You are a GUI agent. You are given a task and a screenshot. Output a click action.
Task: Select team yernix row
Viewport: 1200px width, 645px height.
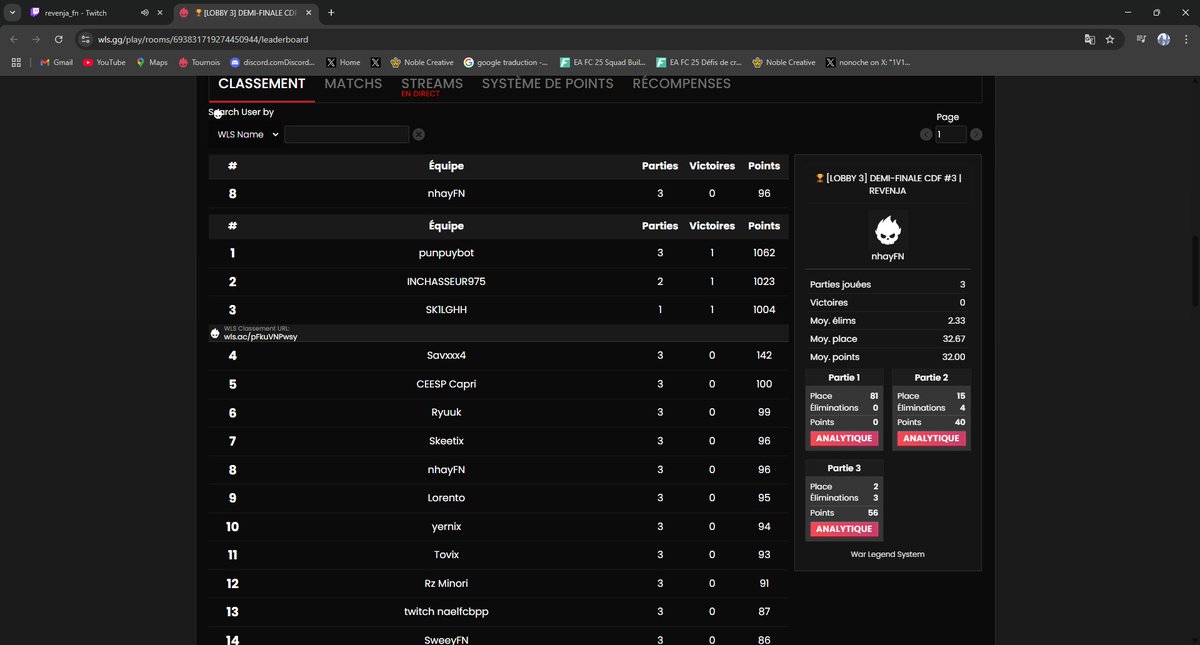(x=497, y=526)
